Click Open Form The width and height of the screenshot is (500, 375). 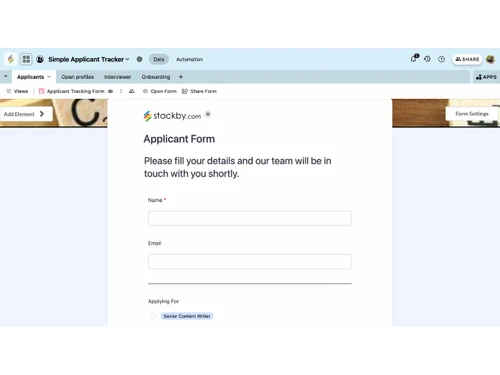(160, 91)
